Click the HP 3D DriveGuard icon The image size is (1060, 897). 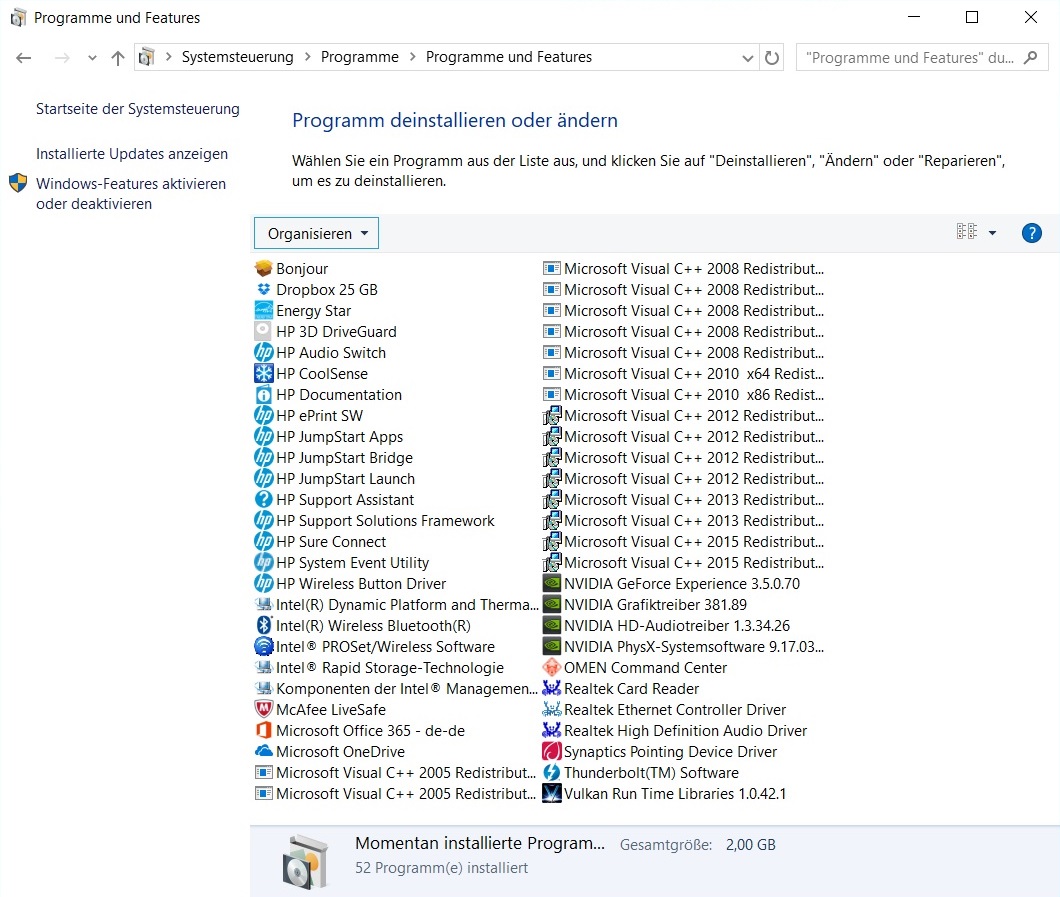[264, 331]
